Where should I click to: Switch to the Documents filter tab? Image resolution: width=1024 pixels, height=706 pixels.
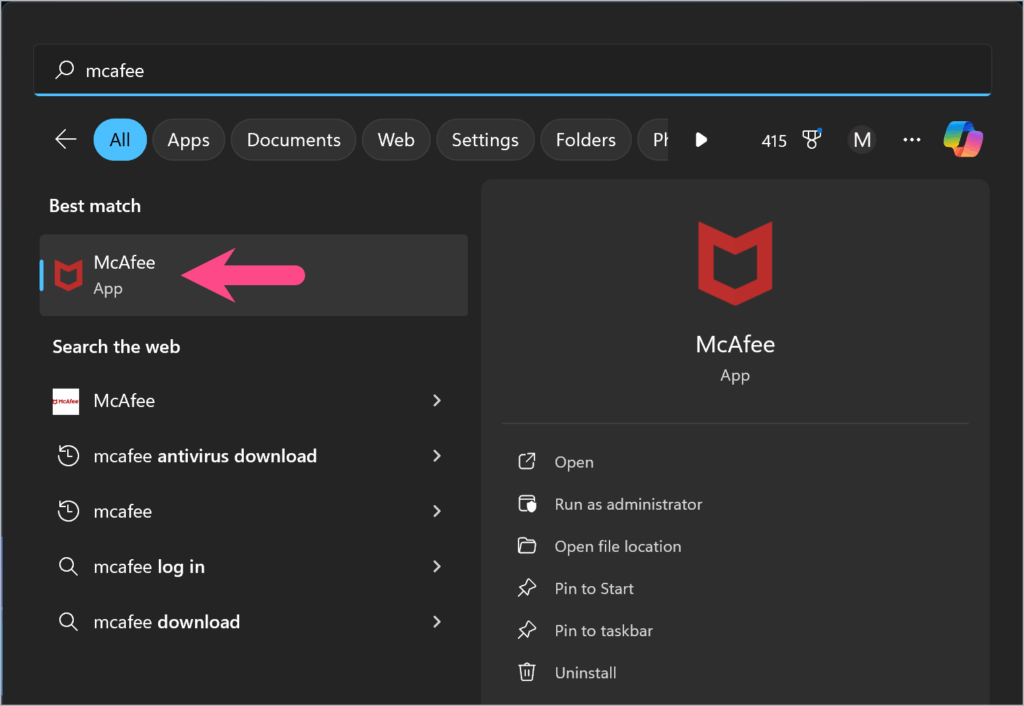pos(293,140)
